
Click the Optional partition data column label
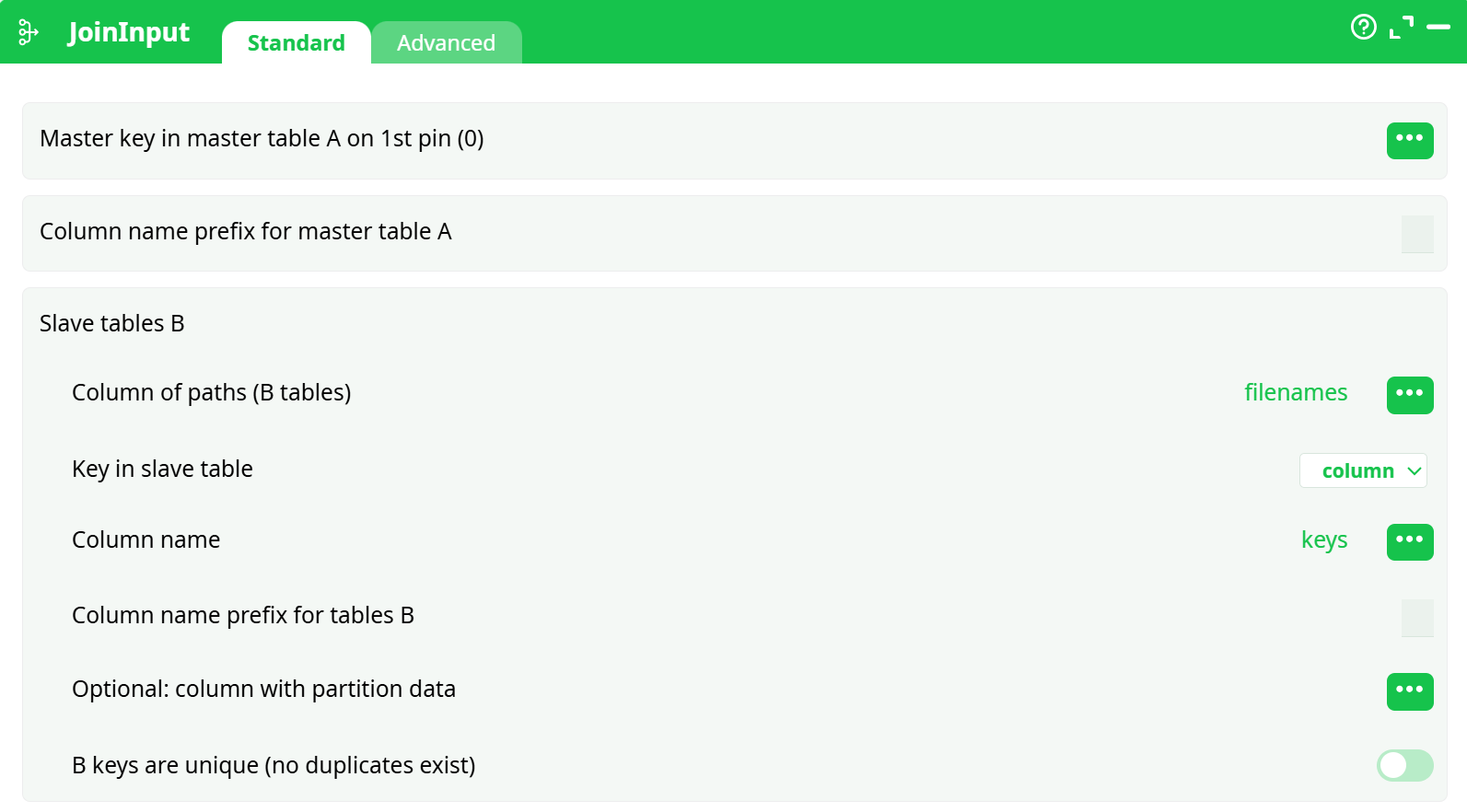263,690
